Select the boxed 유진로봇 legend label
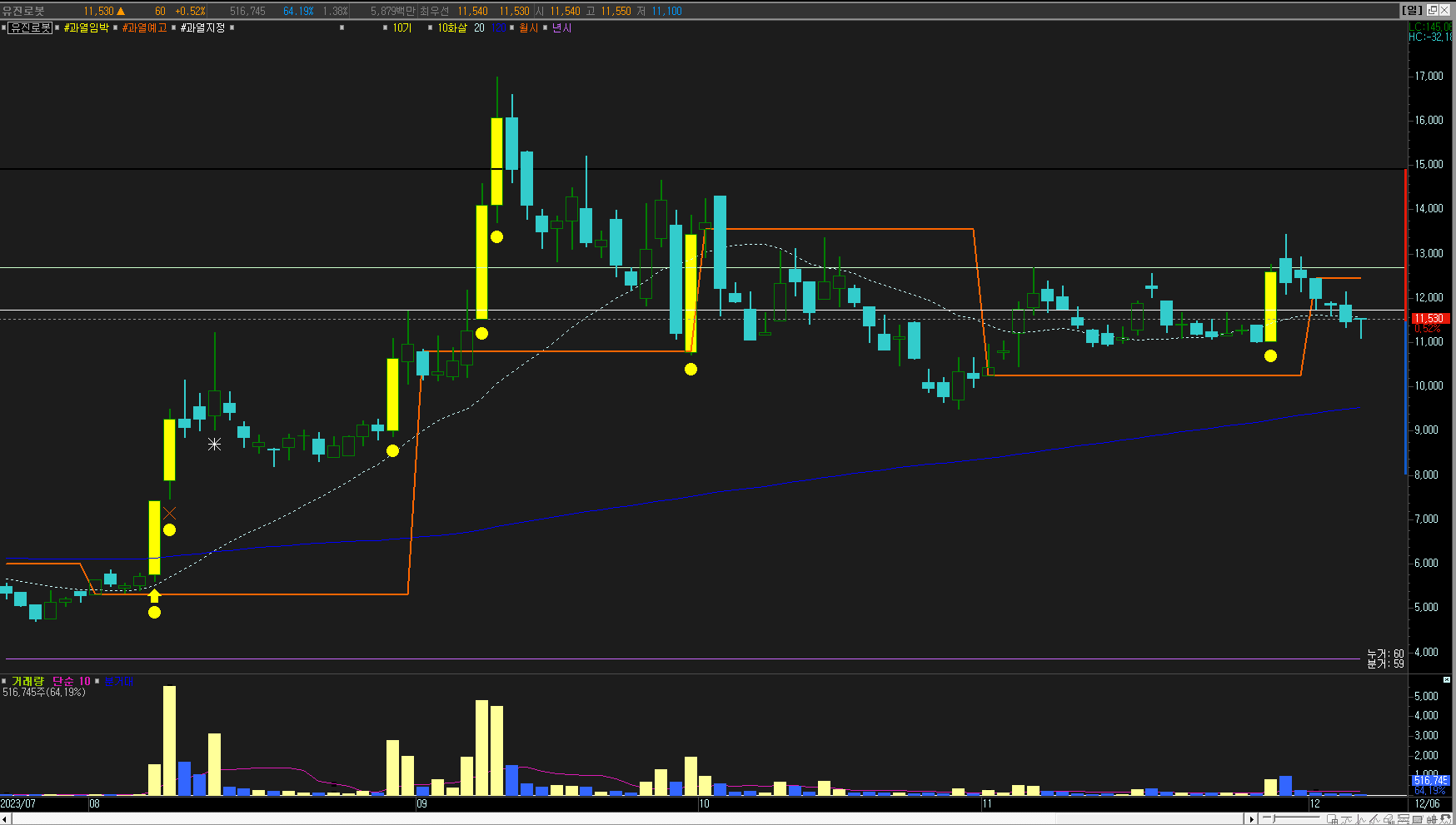This screenshot has height=825, width=1456. point(31,27)
